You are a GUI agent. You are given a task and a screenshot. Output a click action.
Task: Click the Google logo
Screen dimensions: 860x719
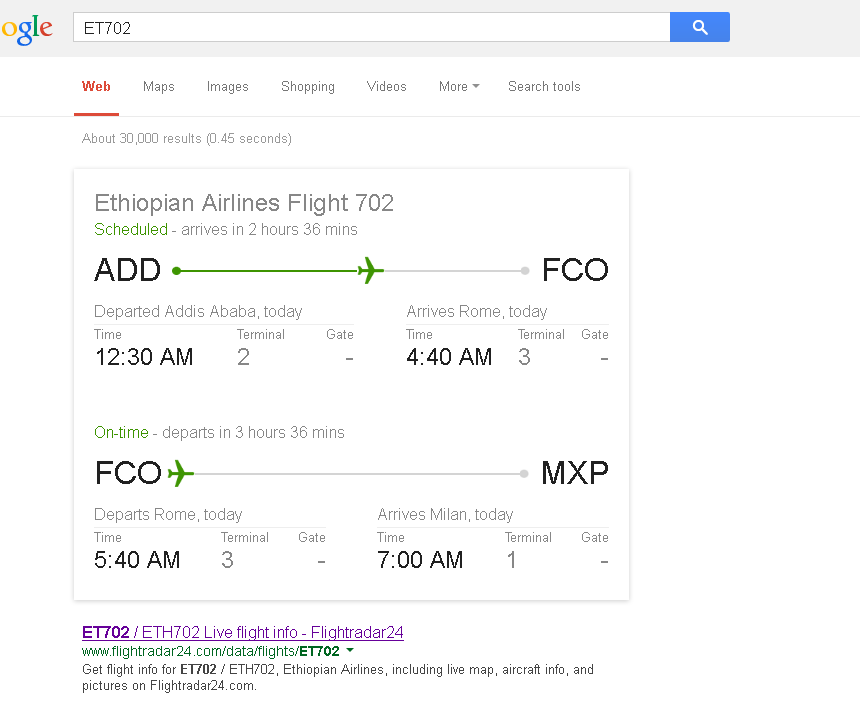tap(27, 28)
